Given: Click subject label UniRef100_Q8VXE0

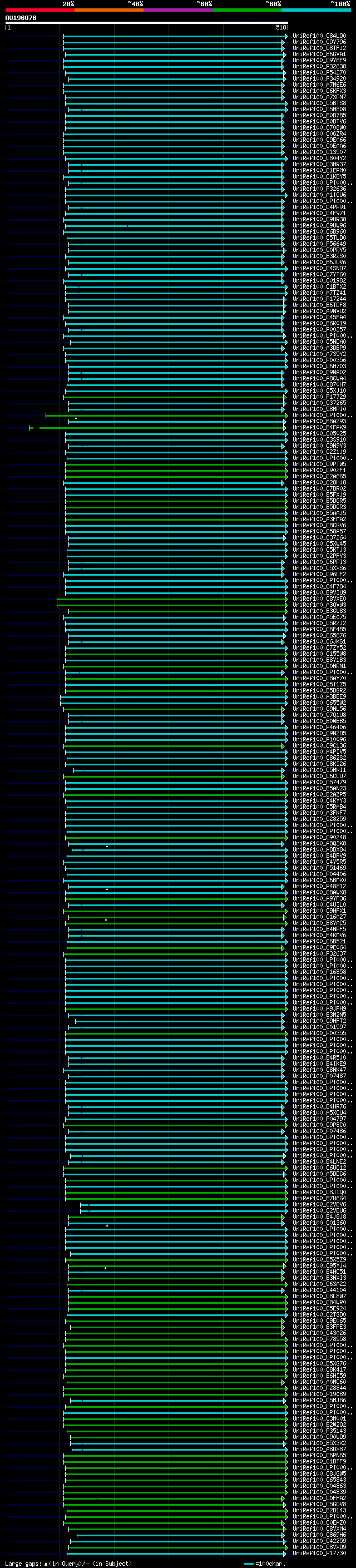Looking at the screenshot, I should coord(319,599).
